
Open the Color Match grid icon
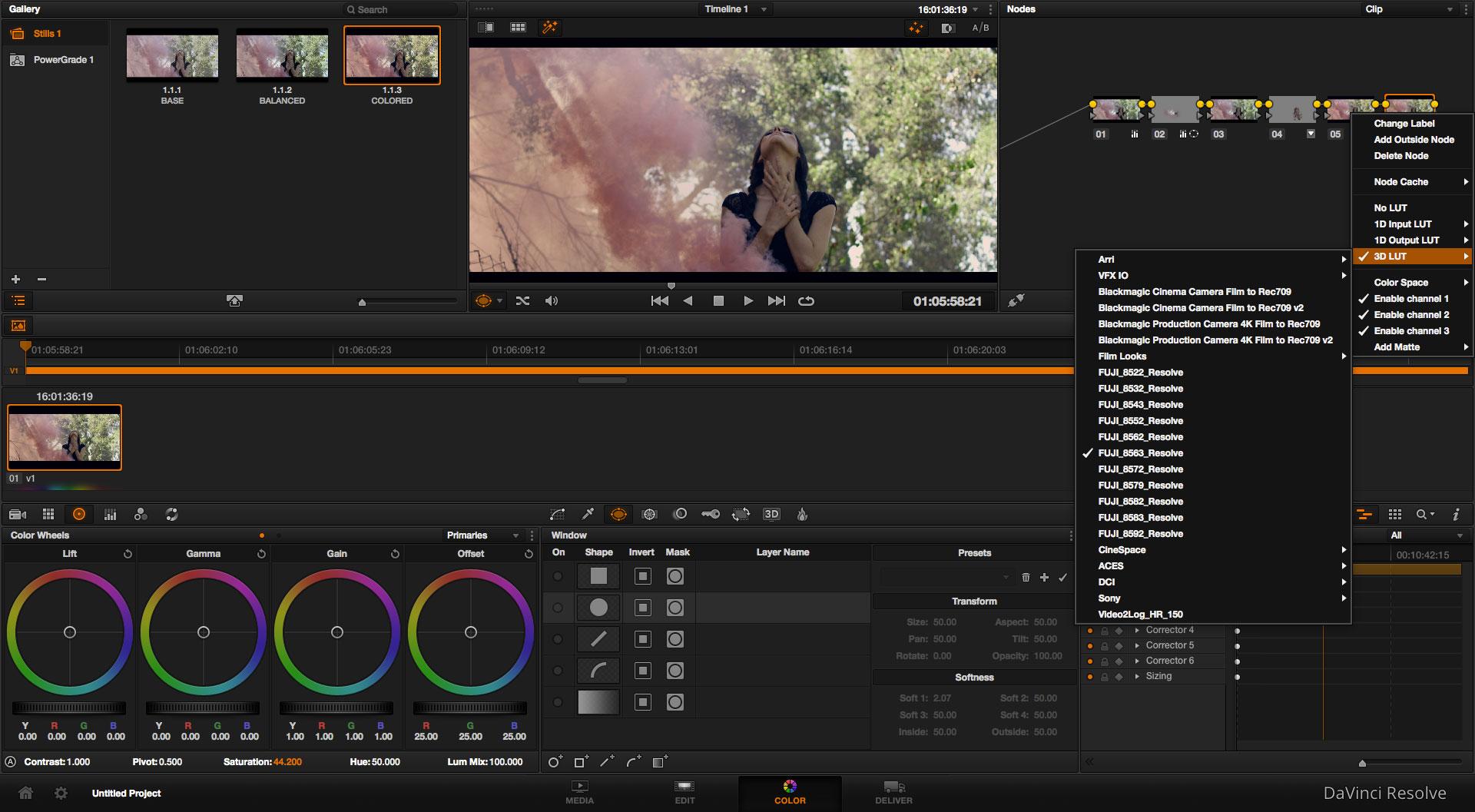point(48,514)
